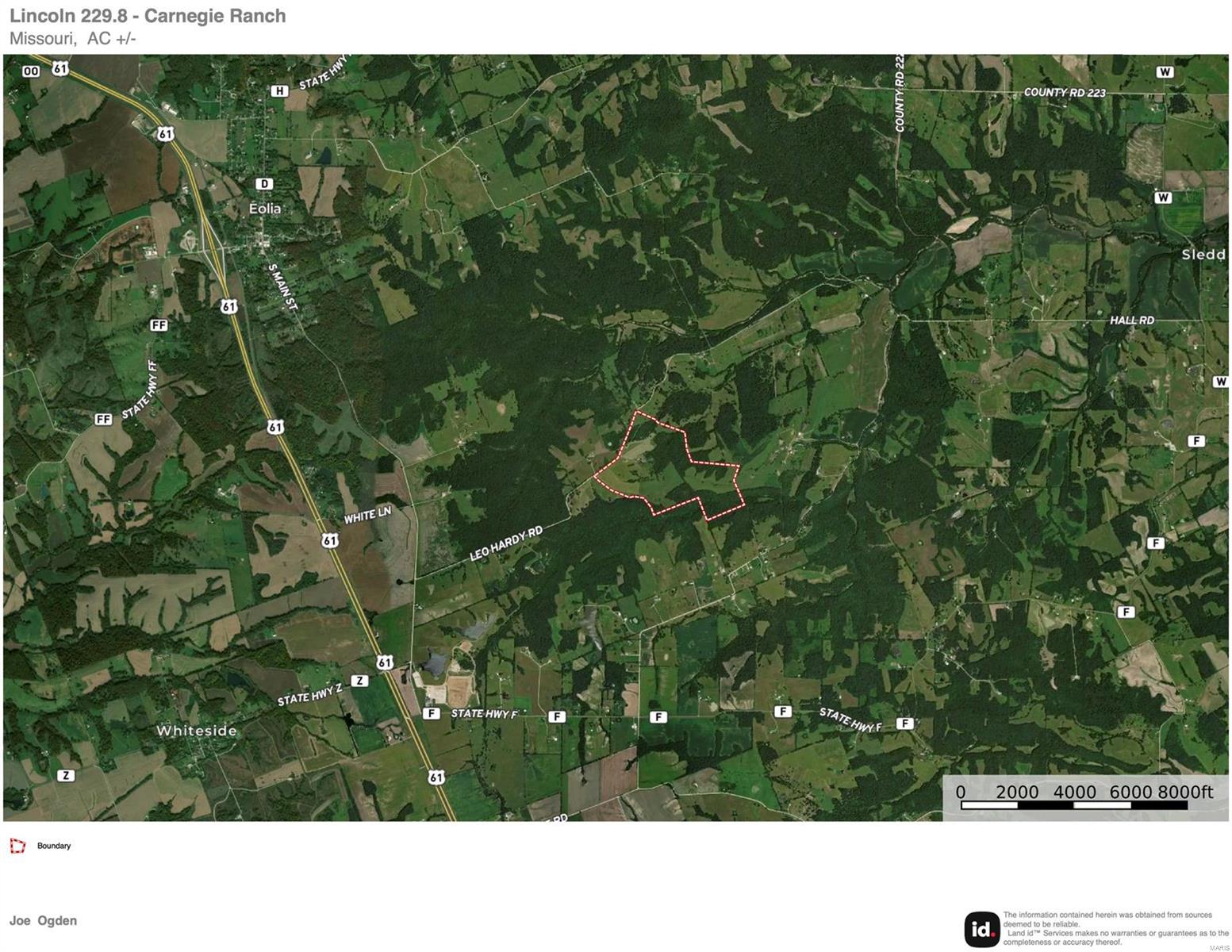Viewport: 1232px width, 952px height.
Task: Click the W shield near County Rd 223
Action: click(x=1164, y=72)
